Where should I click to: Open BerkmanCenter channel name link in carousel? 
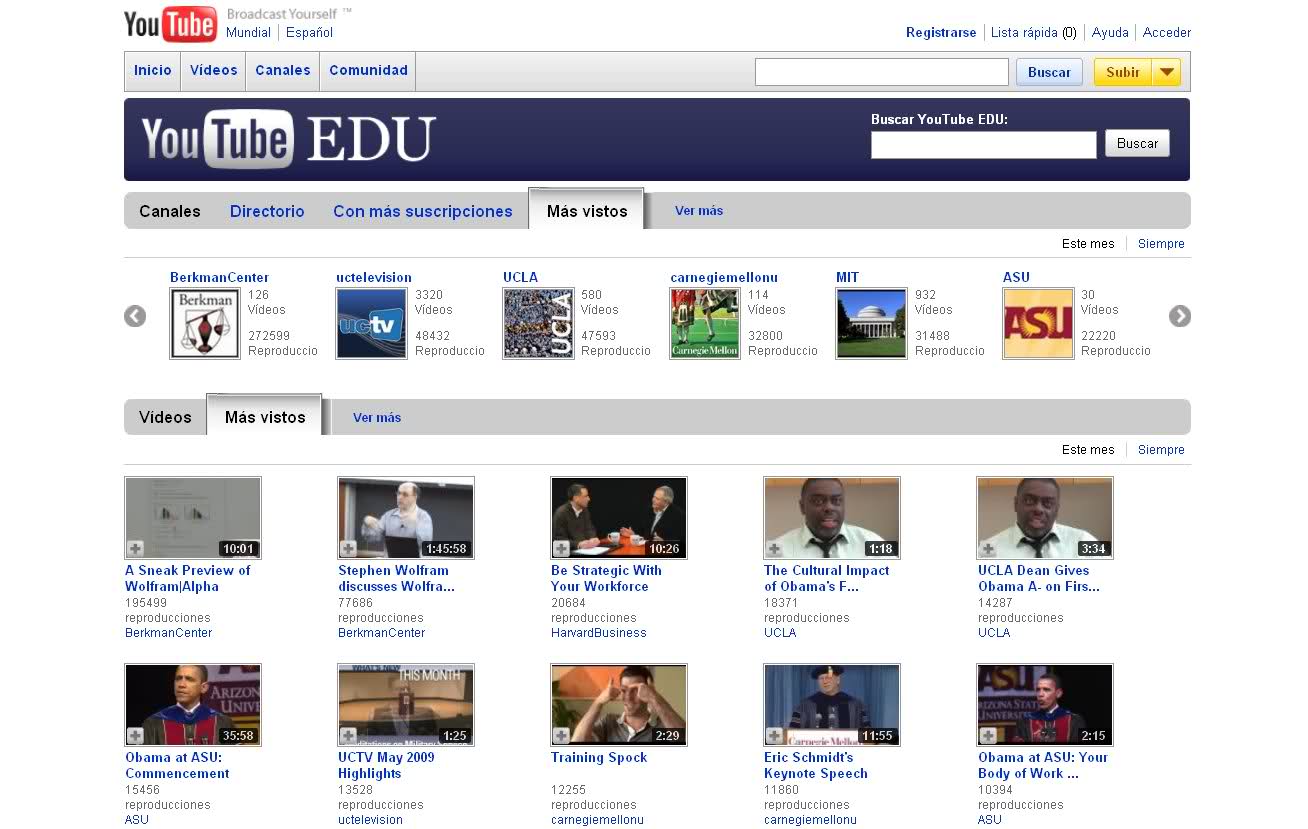[219, 278]
